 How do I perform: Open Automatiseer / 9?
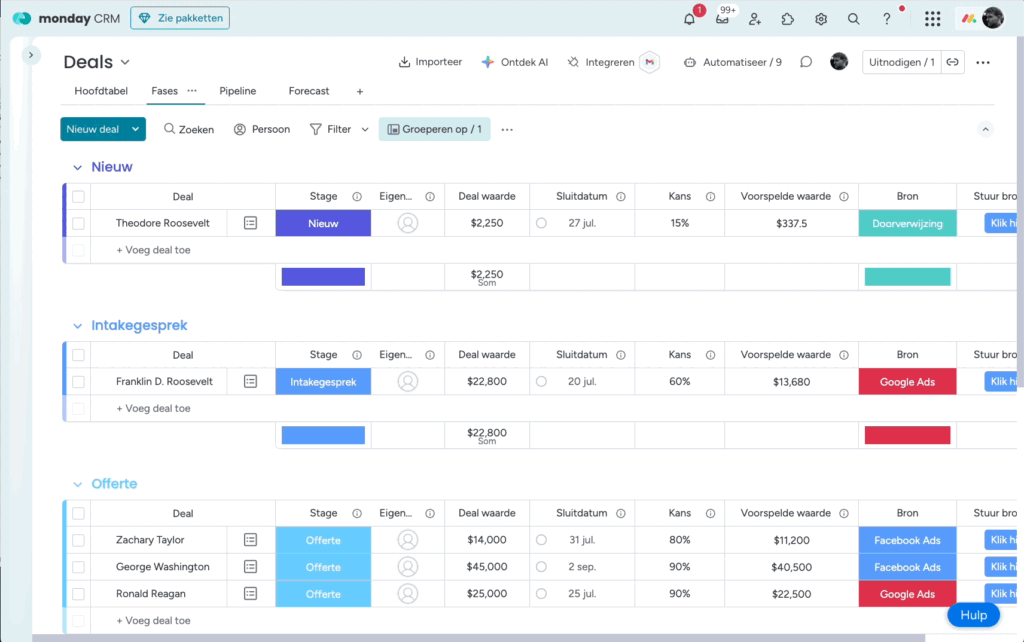click(733, 62)
